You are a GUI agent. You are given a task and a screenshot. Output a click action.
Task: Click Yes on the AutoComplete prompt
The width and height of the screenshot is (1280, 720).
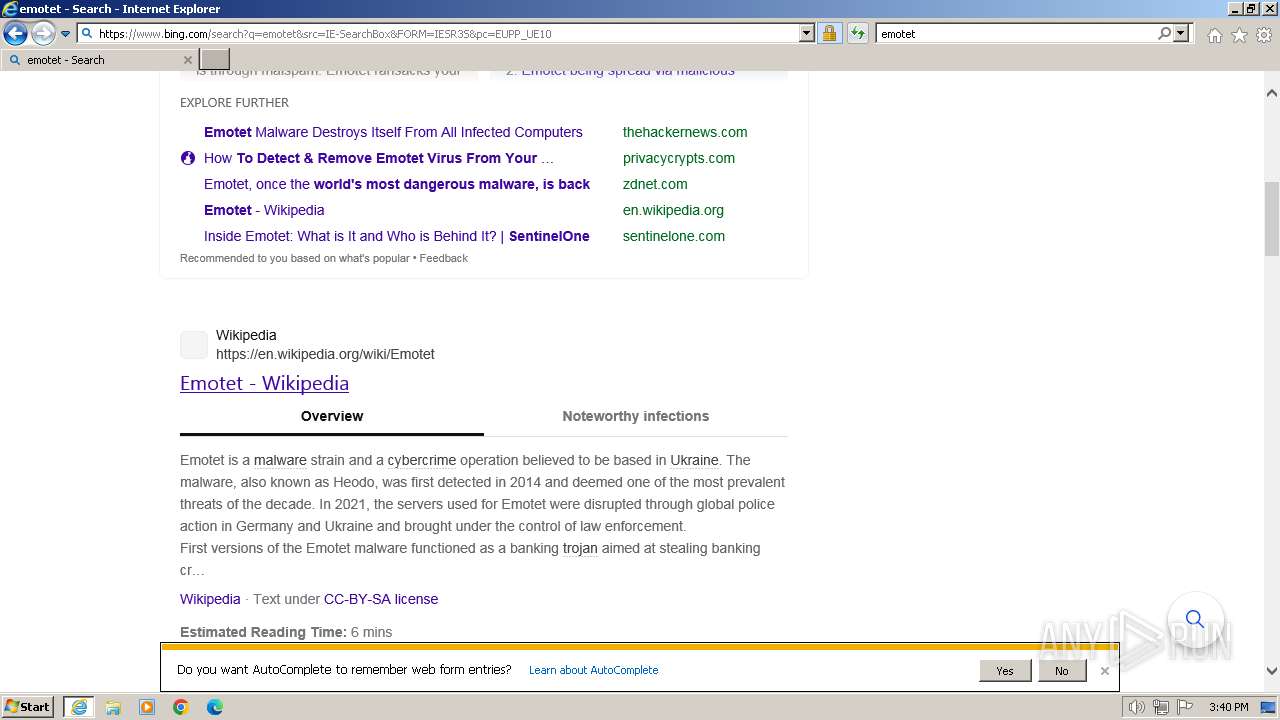(x=1005, y=671)
